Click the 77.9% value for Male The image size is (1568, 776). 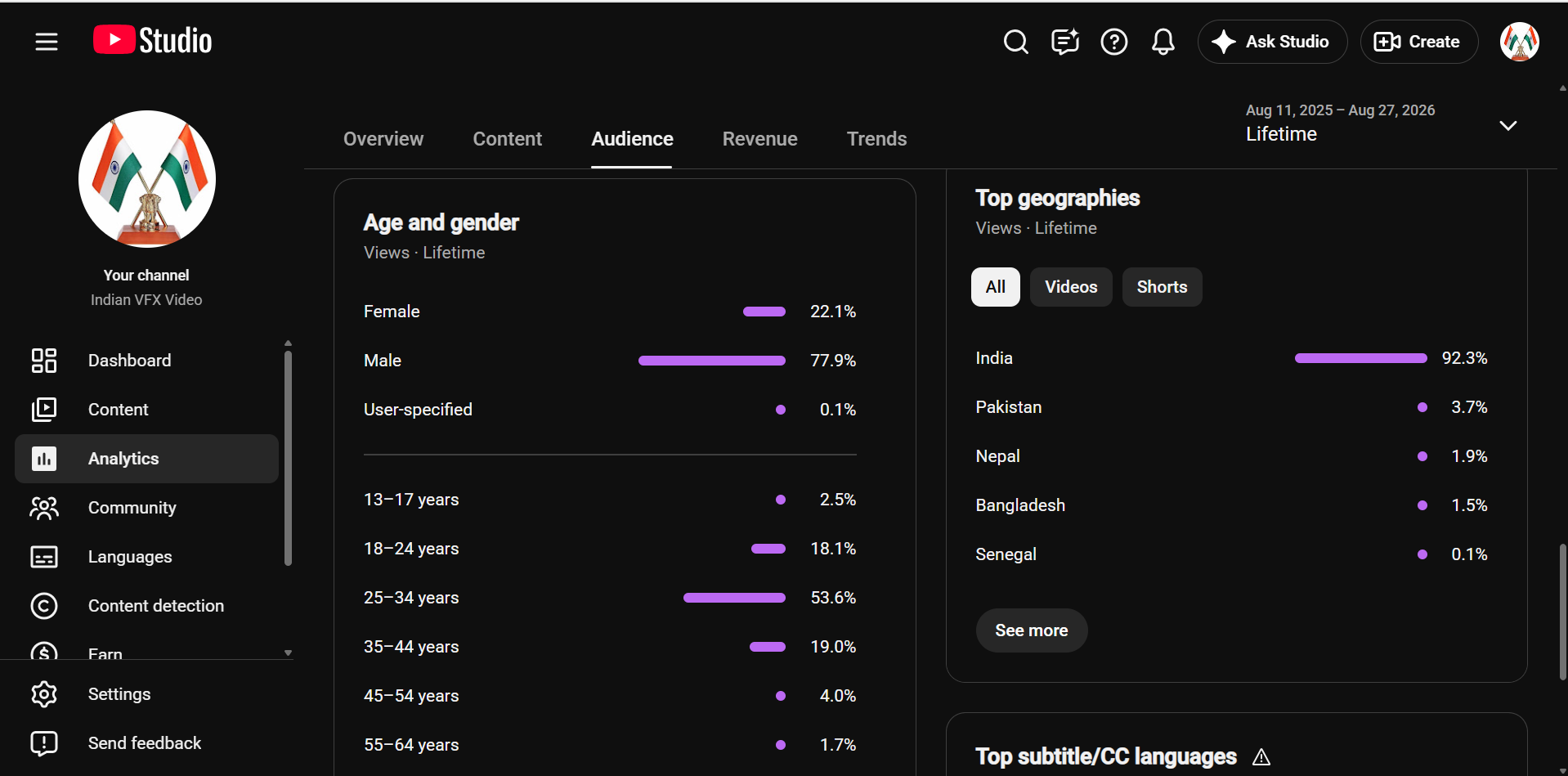click(x=833, y=361)
